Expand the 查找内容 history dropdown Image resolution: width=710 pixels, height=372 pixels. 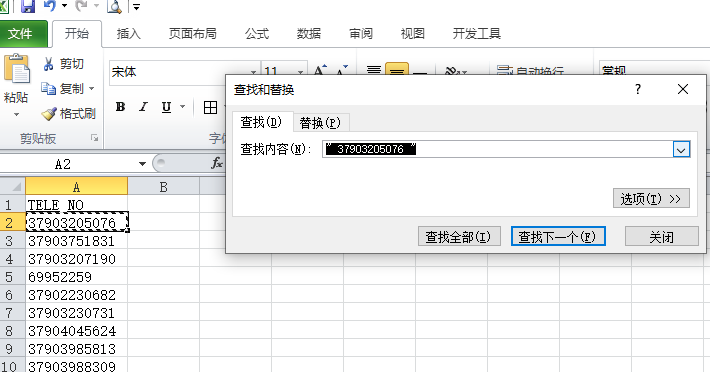coord(681,149)
